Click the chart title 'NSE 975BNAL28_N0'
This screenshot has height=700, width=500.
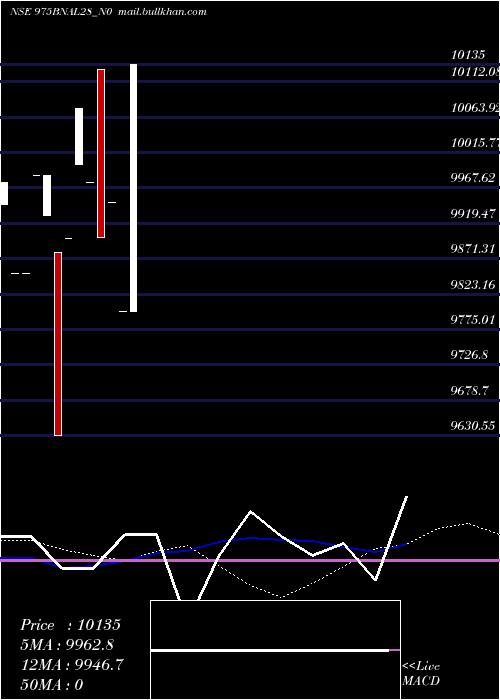pos(62,12)
